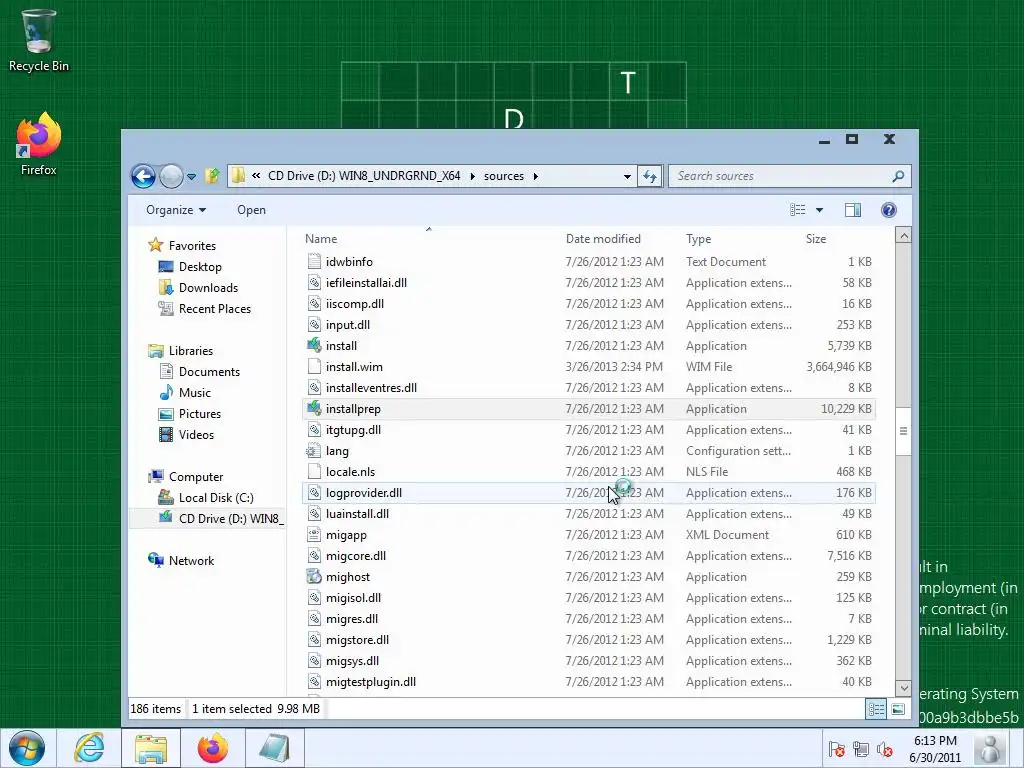
Task: Select the idwbinfo text document icon
Action: tap(314, 261)
